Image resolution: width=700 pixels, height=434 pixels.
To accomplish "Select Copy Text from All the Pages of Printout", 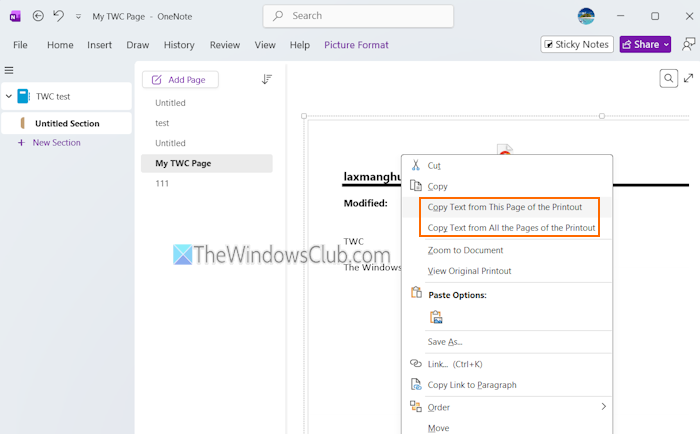I will tap(507, 228).
